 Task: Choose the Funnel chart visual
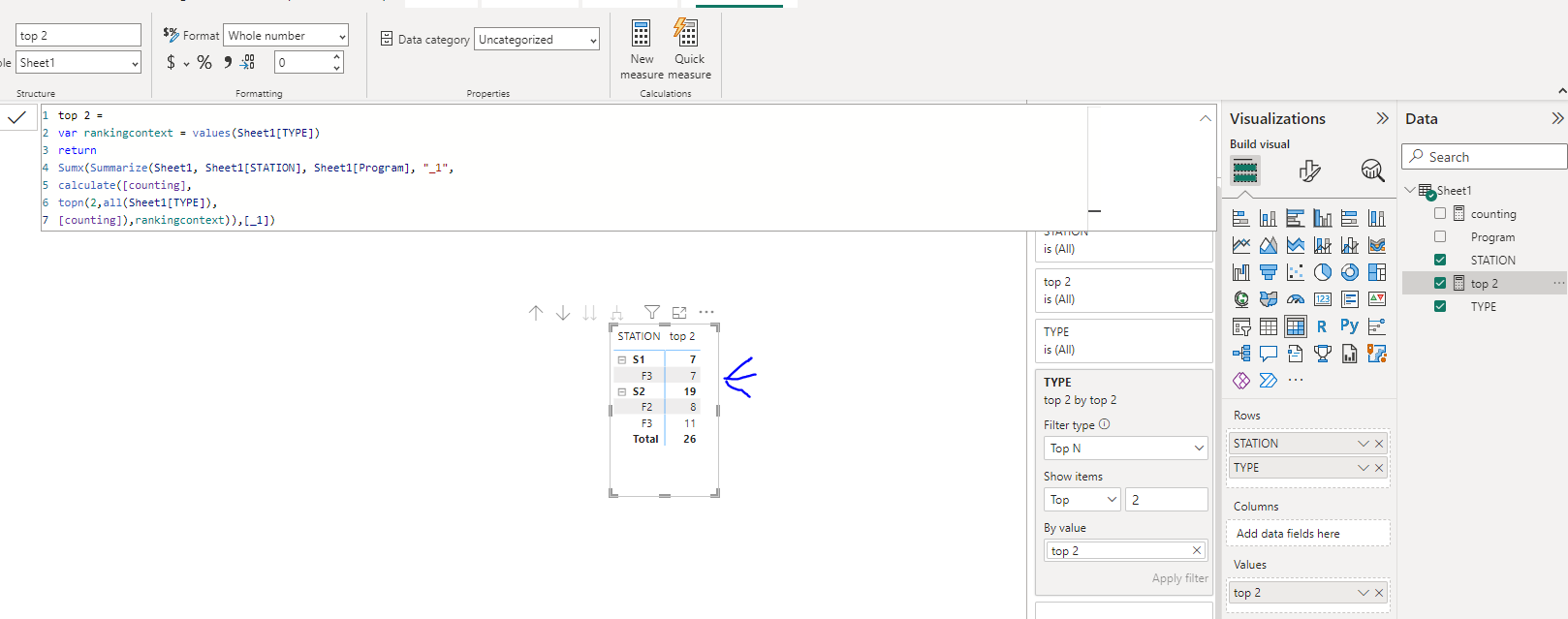pos(1269,272)
